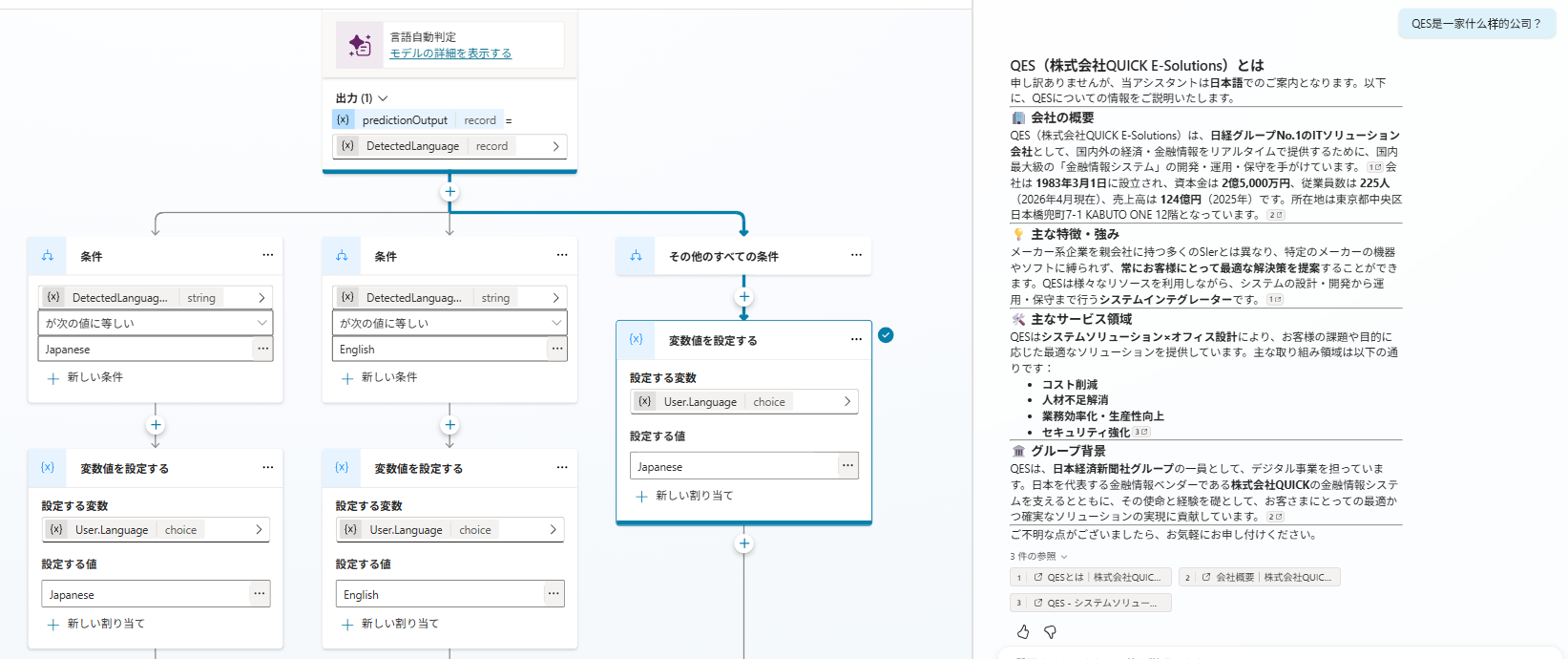1568x659 pixels.
Task: Open the ellipsis beside the Japanese condition value
Action: 262,350
